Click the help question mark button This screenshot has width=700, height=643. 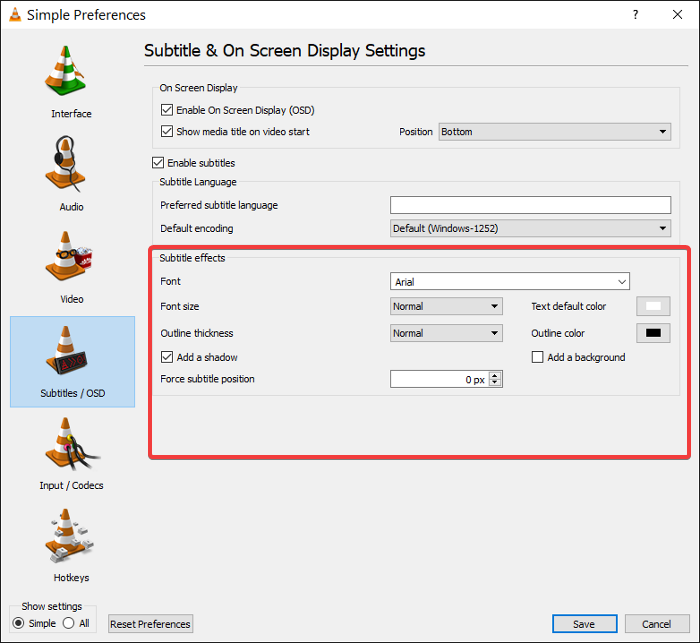(635, 15)
